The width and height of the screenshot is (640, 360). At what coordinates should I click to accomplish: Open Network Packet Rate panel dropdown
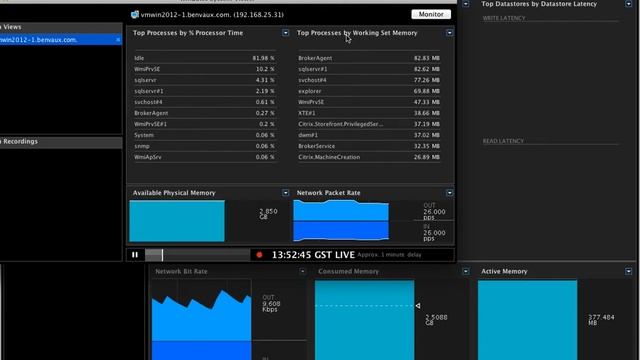coord(449,193)
